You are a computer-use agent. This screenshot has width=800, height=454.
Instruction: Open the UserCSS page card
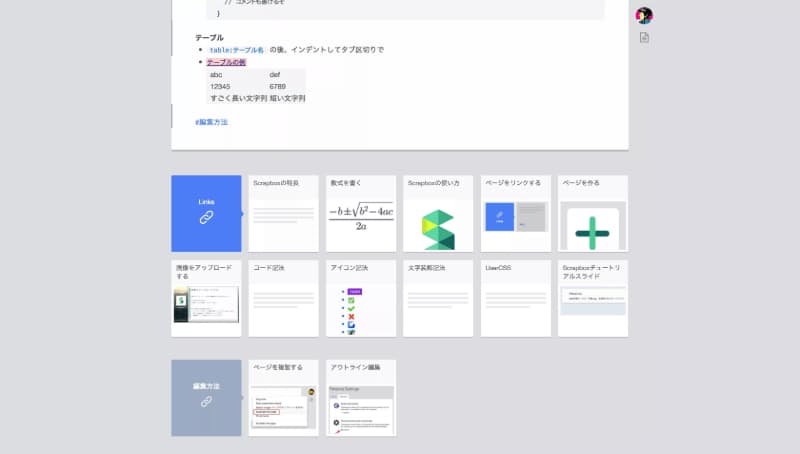point(516,298)
